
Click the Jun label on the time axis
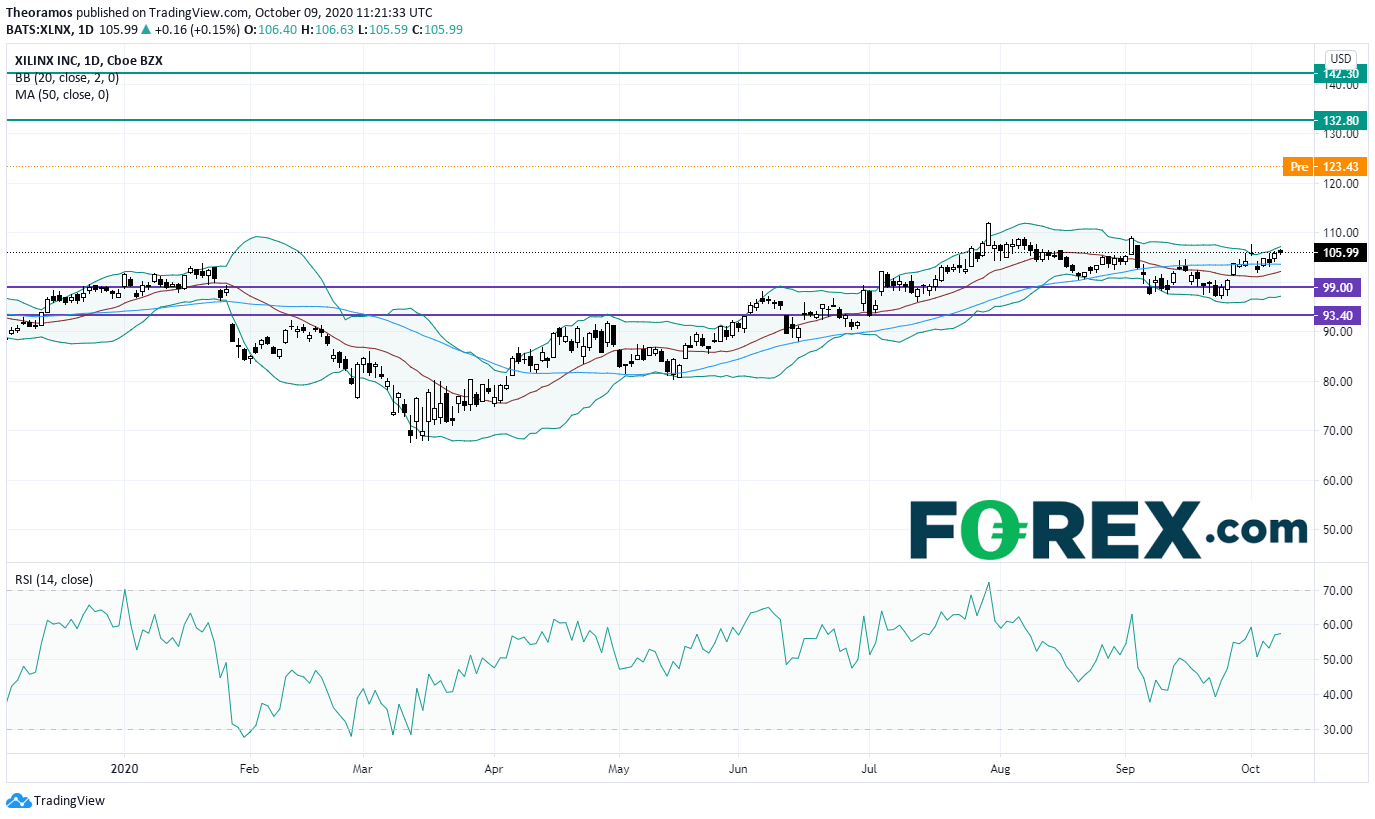(x=737, y=771)
